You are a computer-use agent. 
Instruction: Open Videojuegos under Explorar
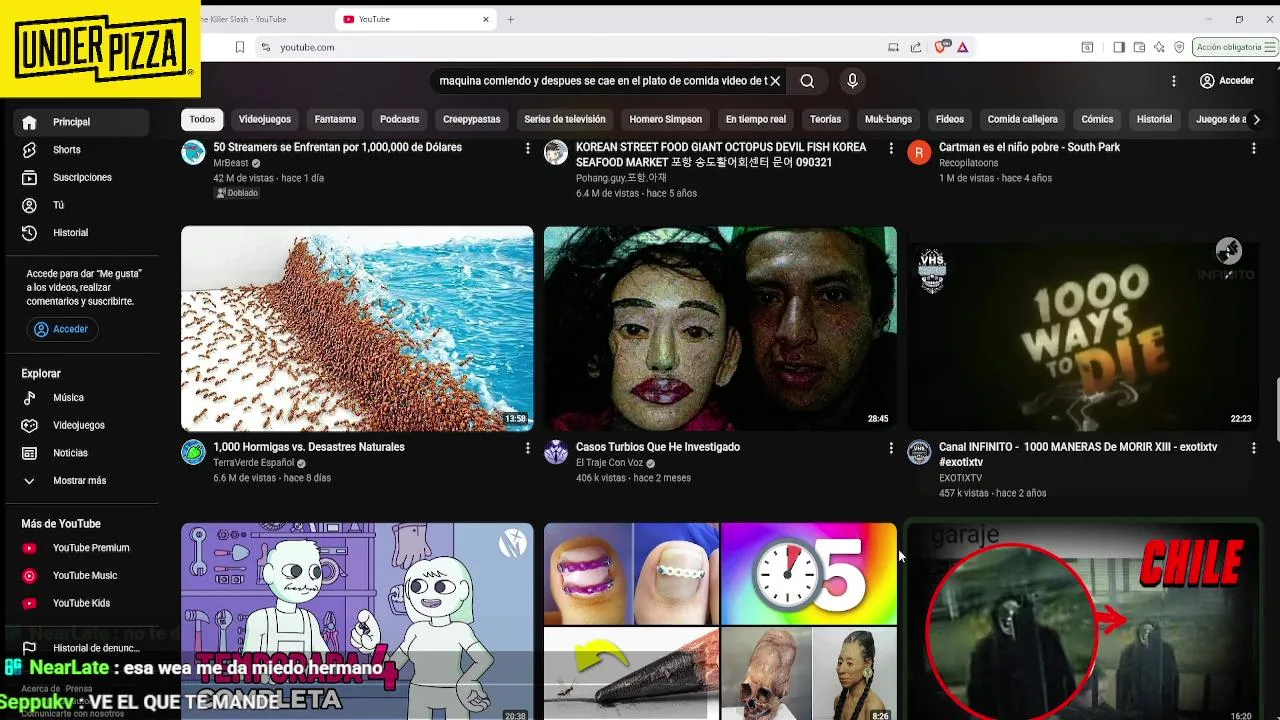(80, 425)
